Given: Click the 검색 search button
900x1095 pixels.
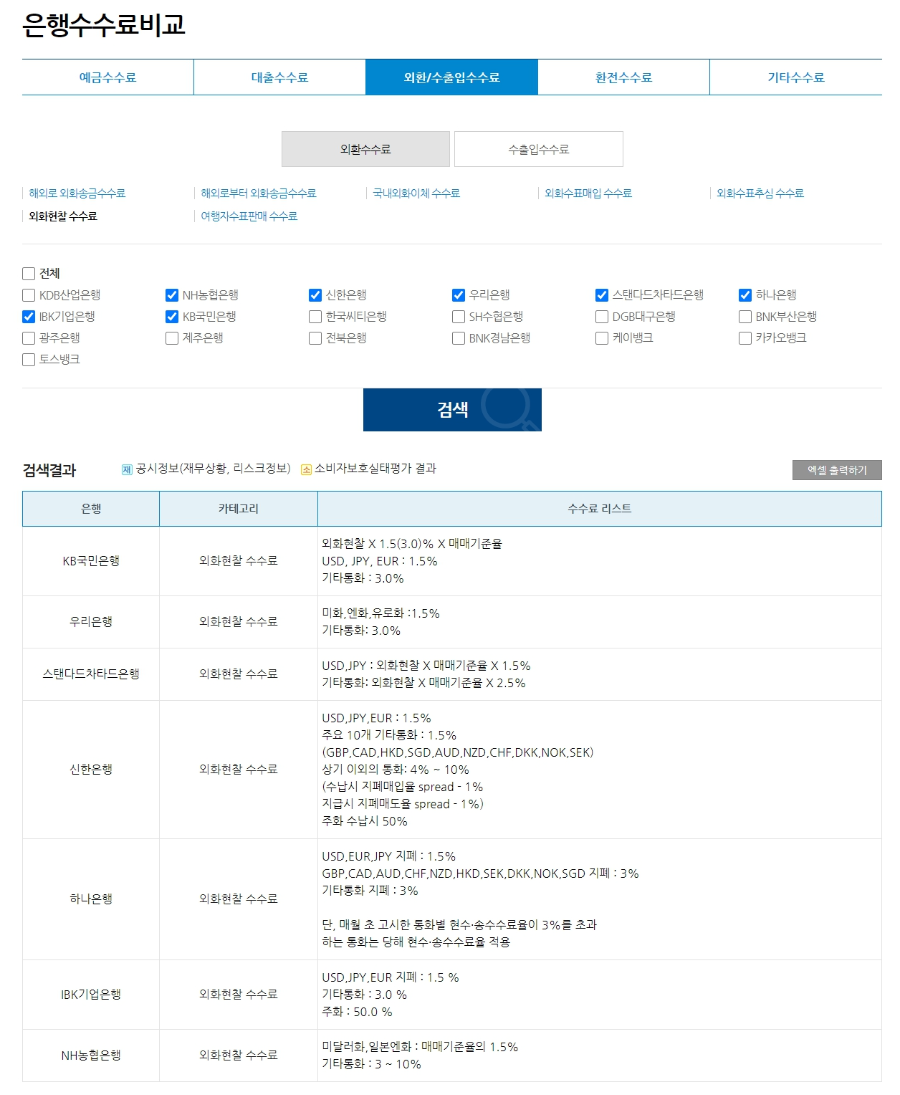Looking at the screenshot, I should (452, 410).
